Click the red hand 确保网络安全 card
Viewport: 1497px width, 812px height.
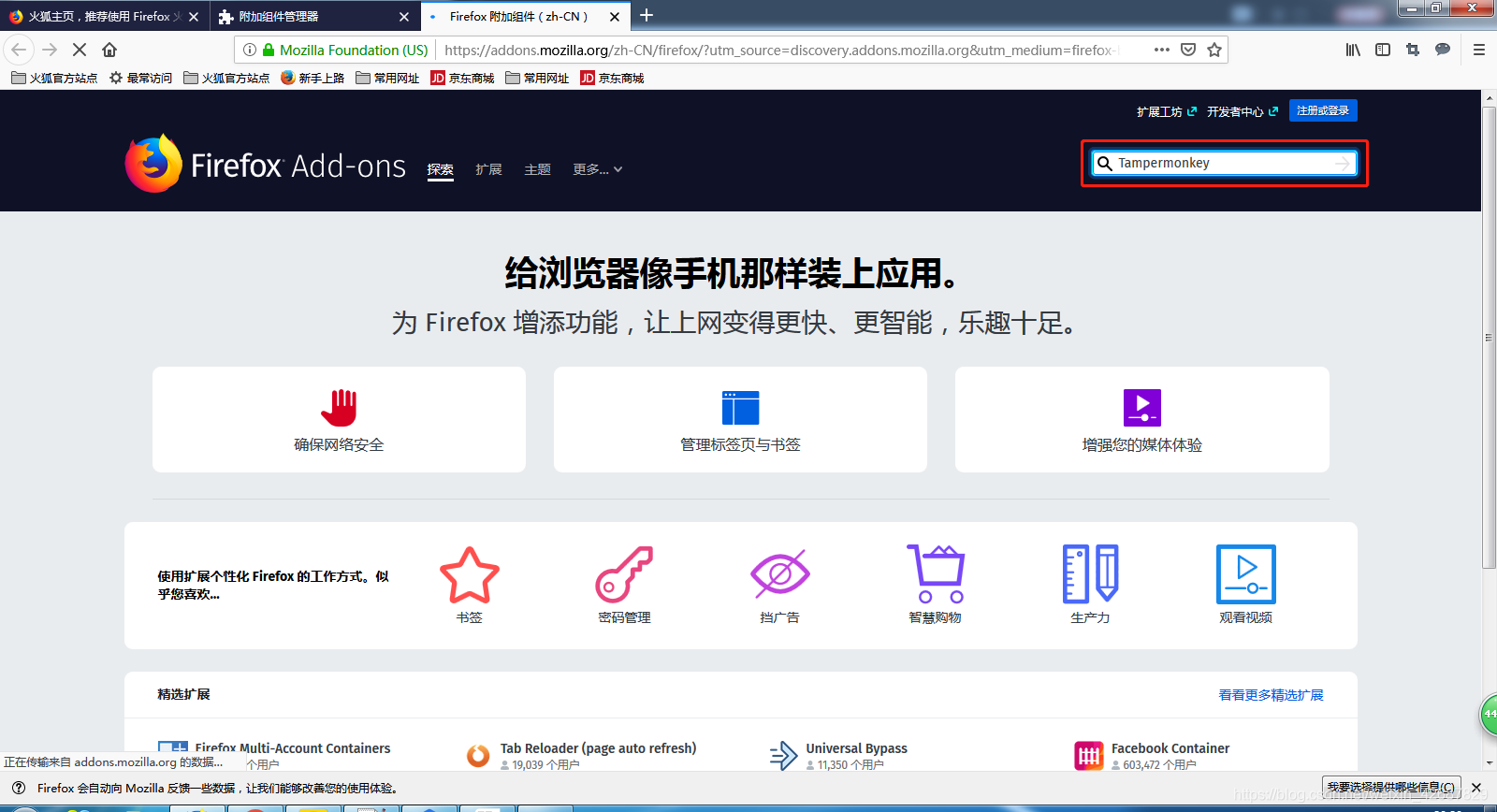pyautogui.click(x=339, y=420)
